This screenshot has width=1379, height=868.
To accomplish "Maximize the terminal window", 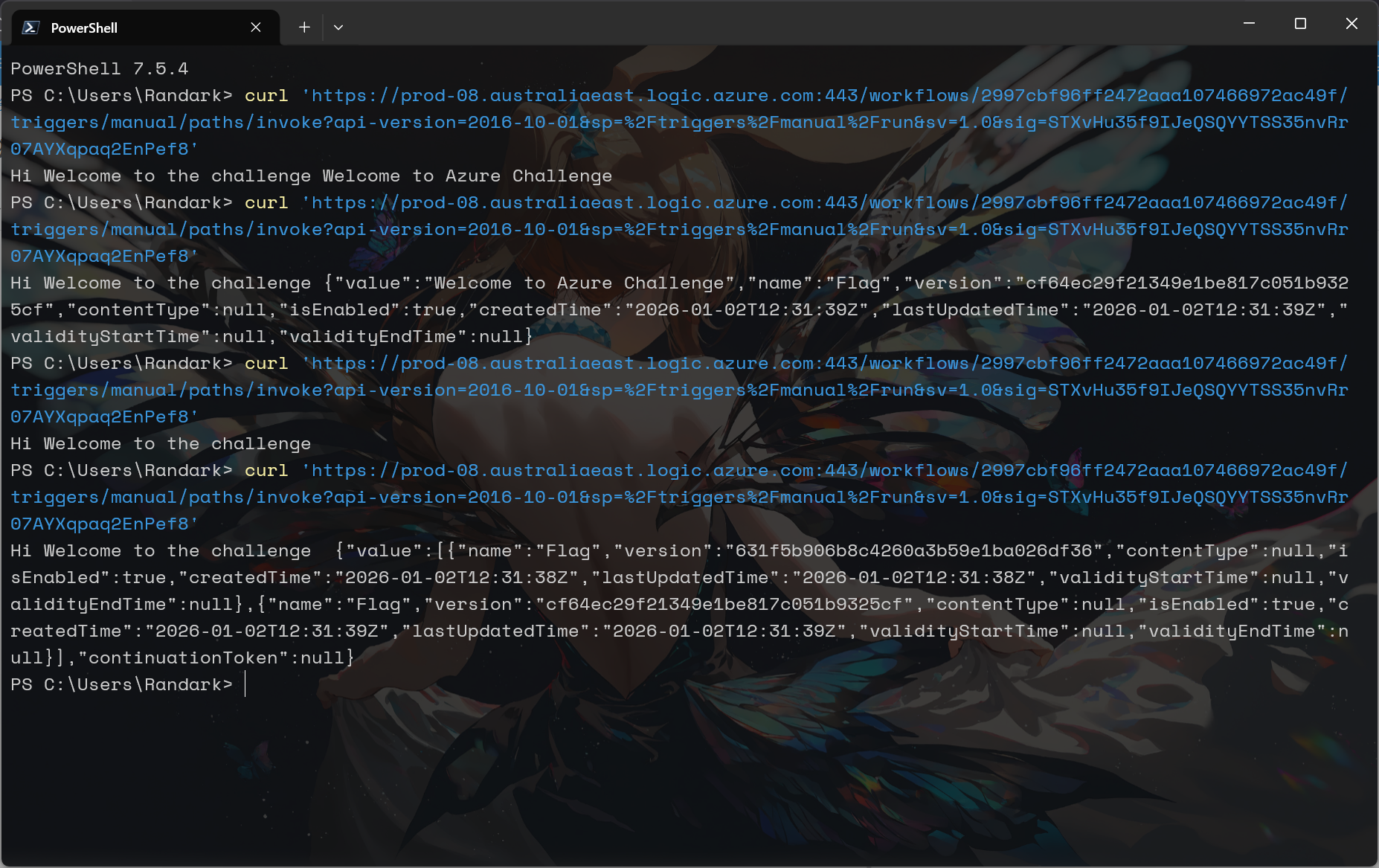I will (1300, 24).
